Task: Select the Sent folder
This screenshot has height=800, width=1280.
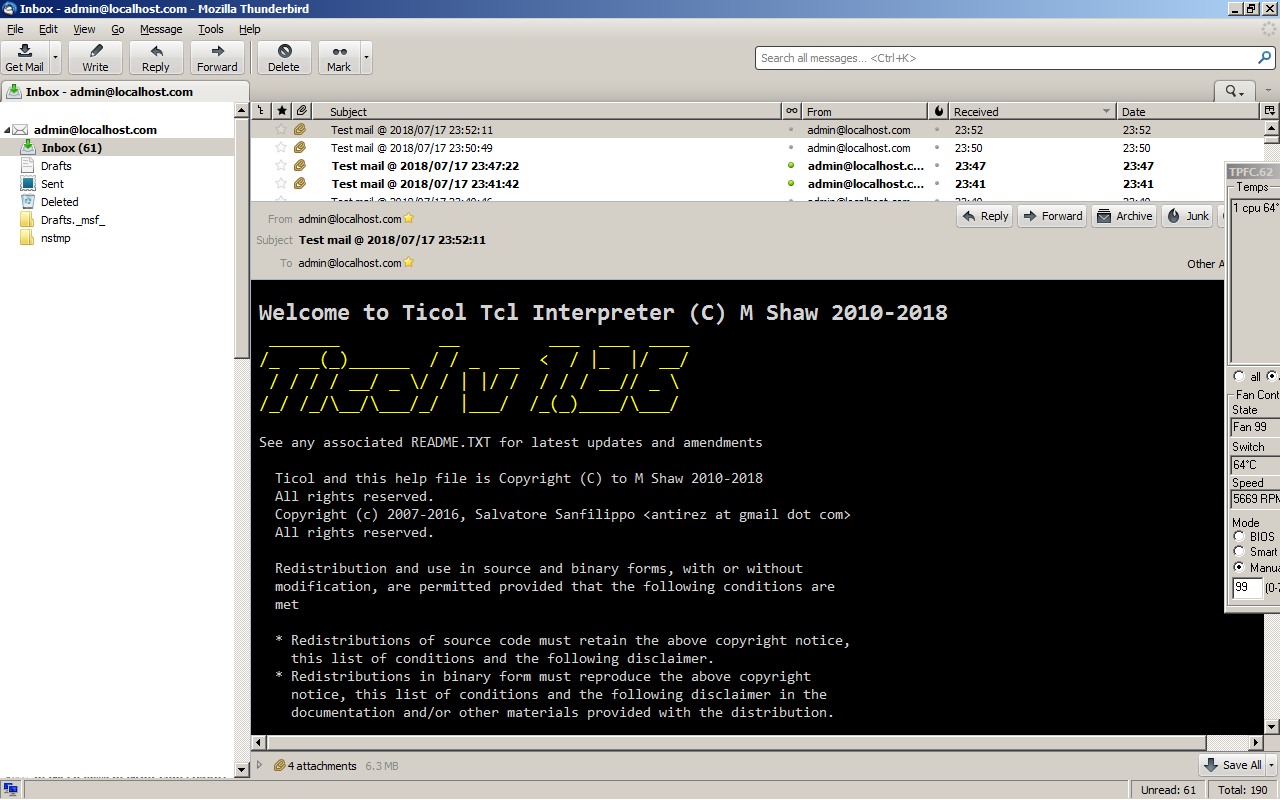Action: [52, 184]
